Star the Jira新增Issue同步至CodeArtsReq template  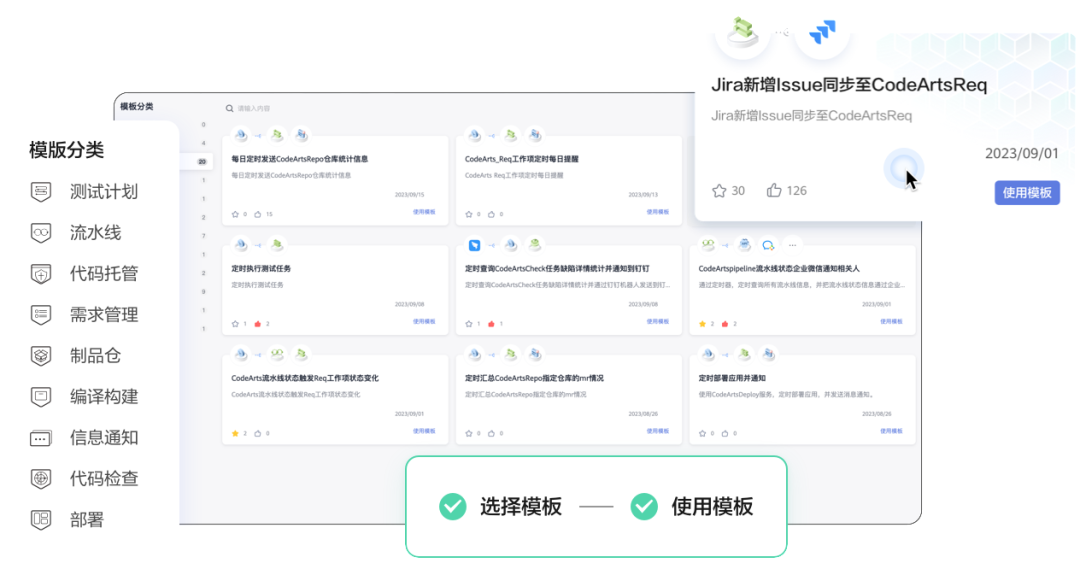(719, 191)
